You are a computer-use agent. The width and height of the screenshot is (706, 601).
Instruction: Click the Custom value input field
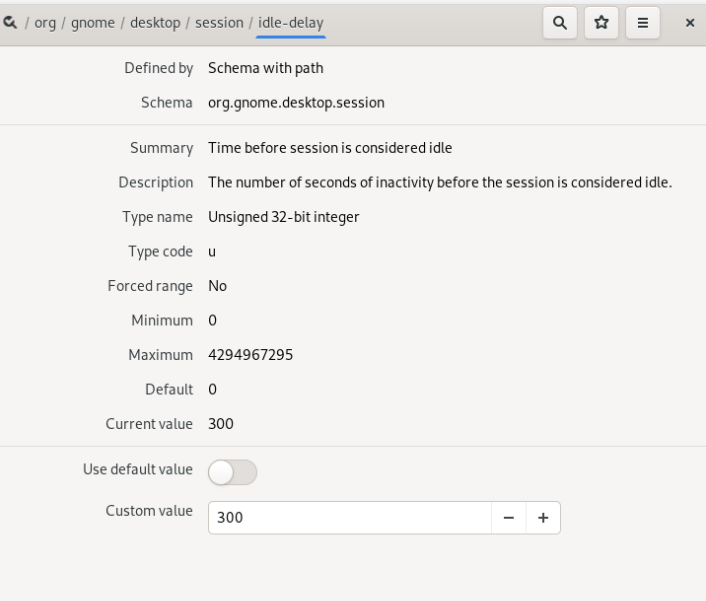click(x=350, y=518)
